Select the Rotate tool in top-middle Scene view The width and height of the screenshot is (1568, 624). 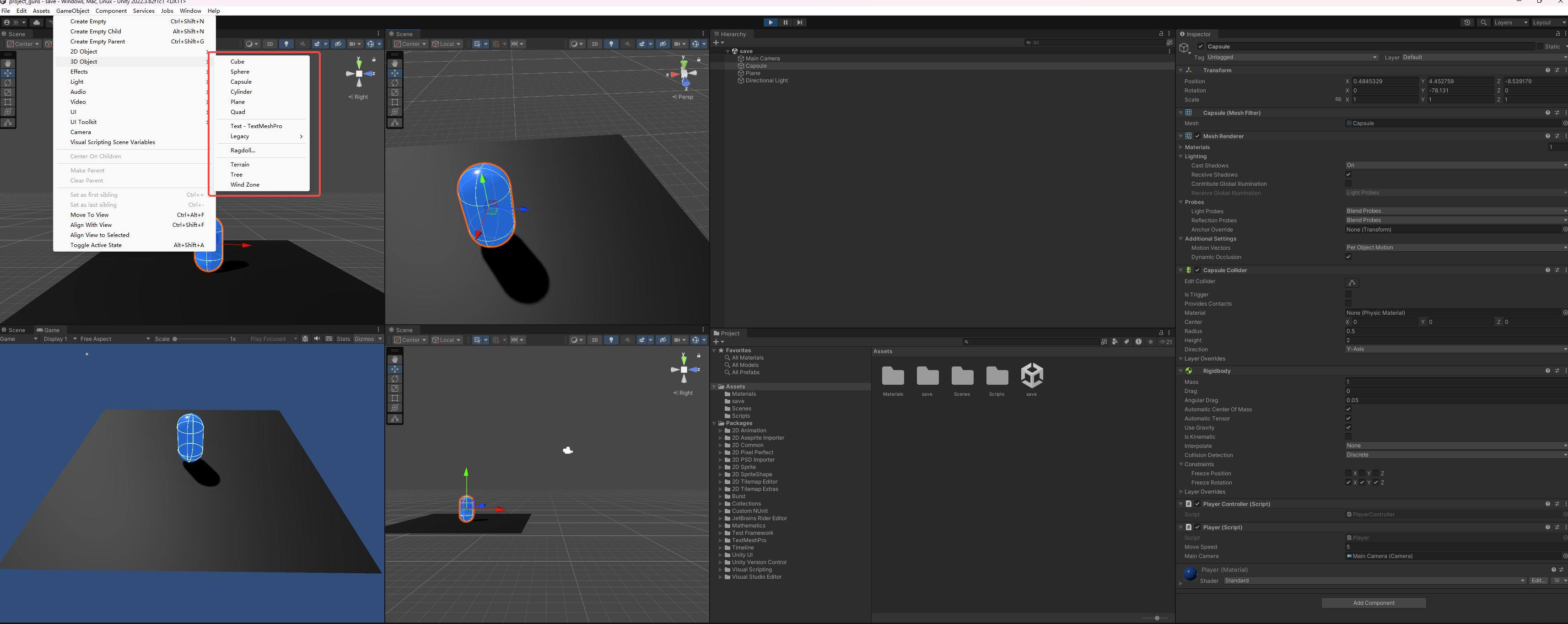coord(395,83)
